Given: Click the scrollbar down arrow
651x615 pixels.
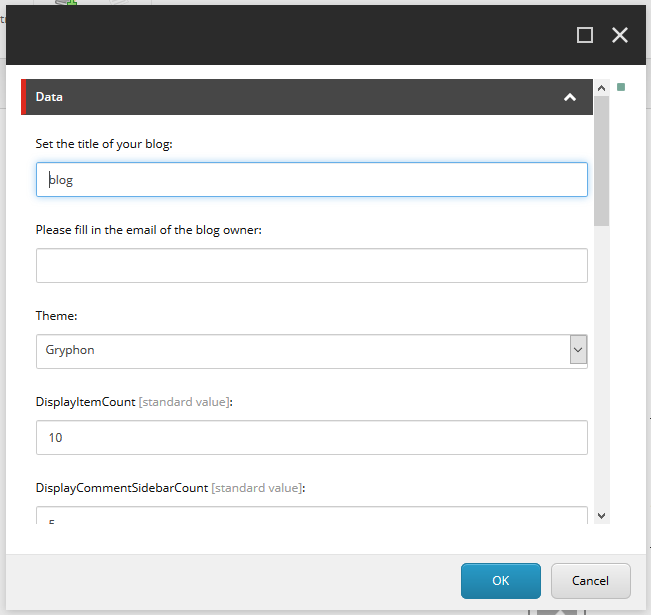Looking at the screenshot, I should (x=601, y=514).
